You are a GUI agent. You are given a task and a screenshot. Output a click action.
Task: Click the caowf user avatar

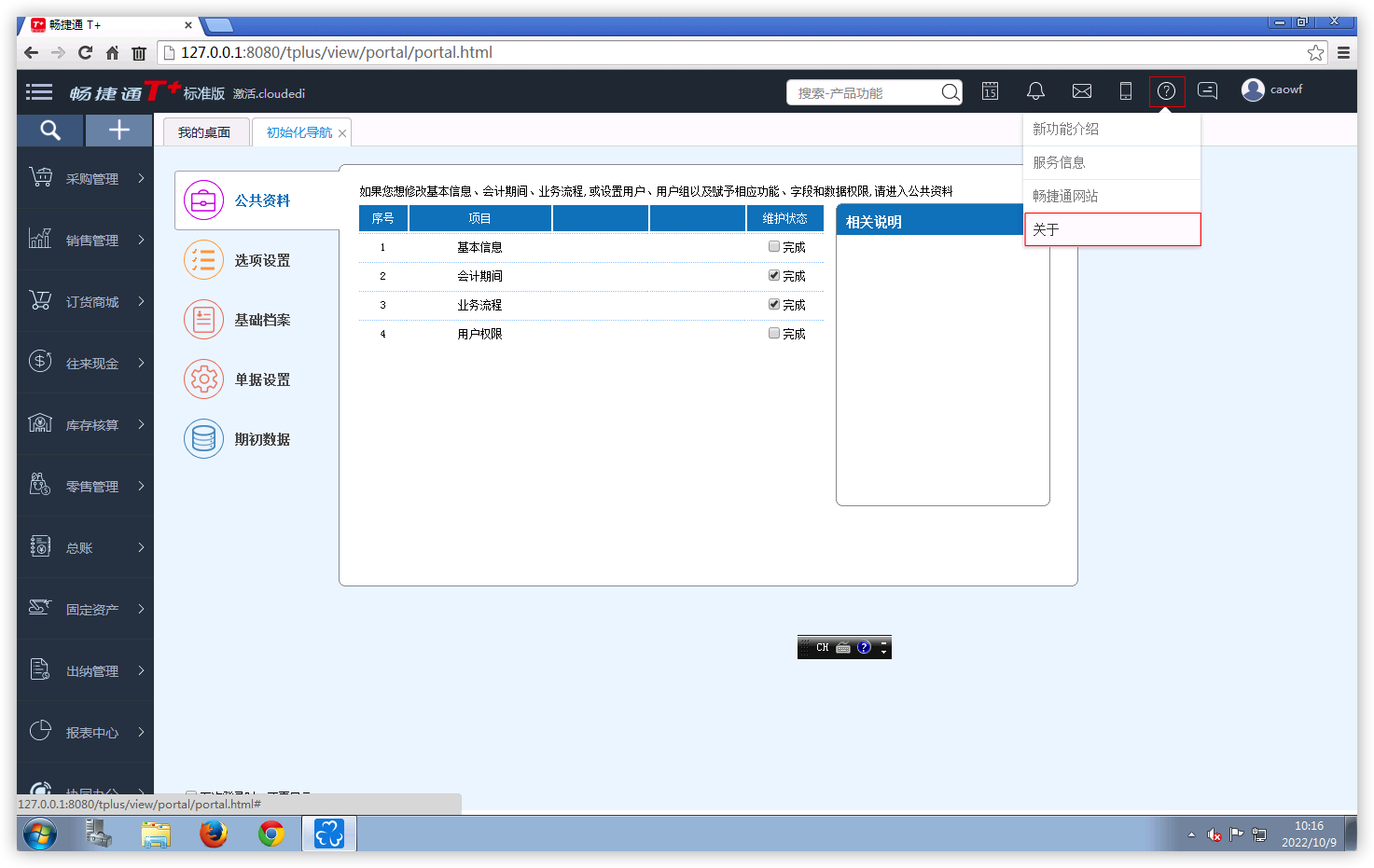click(x=1253, y=90)
